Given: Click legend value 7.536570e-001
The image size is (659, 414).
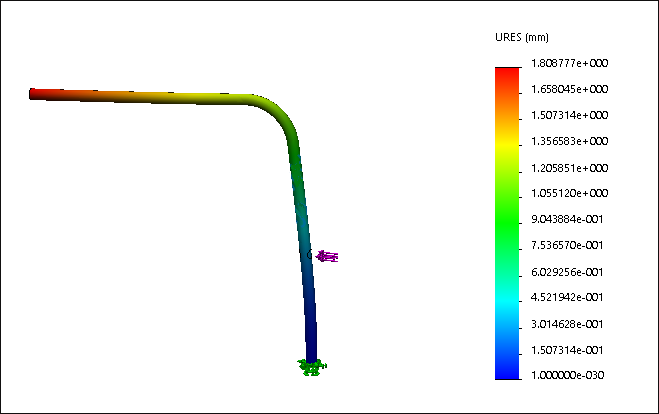Looking at the screenshot, I should (x=567, y=245).
